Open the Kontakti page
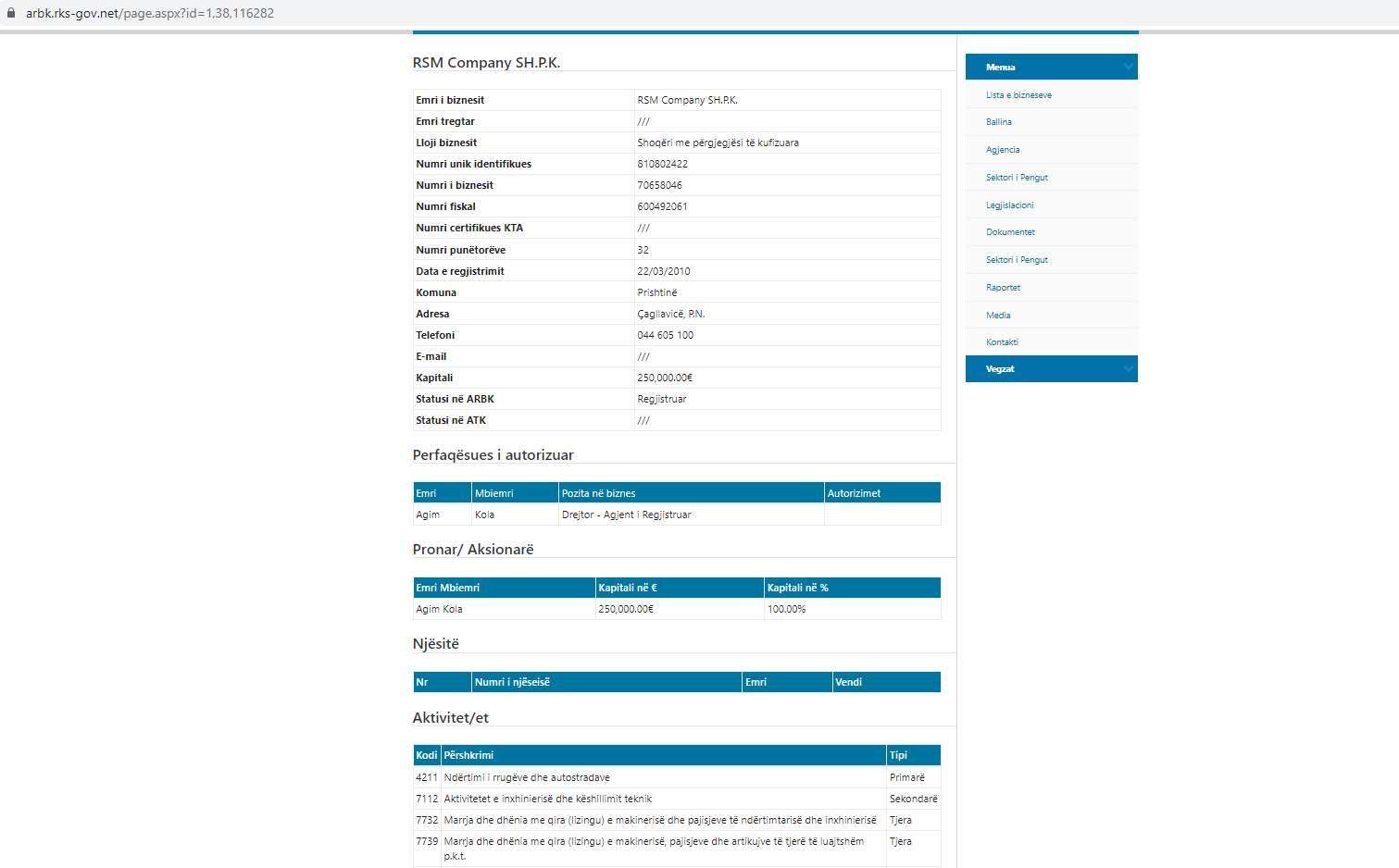Viewport: 1399px width, 868px height. click(x=1002, y=342)
